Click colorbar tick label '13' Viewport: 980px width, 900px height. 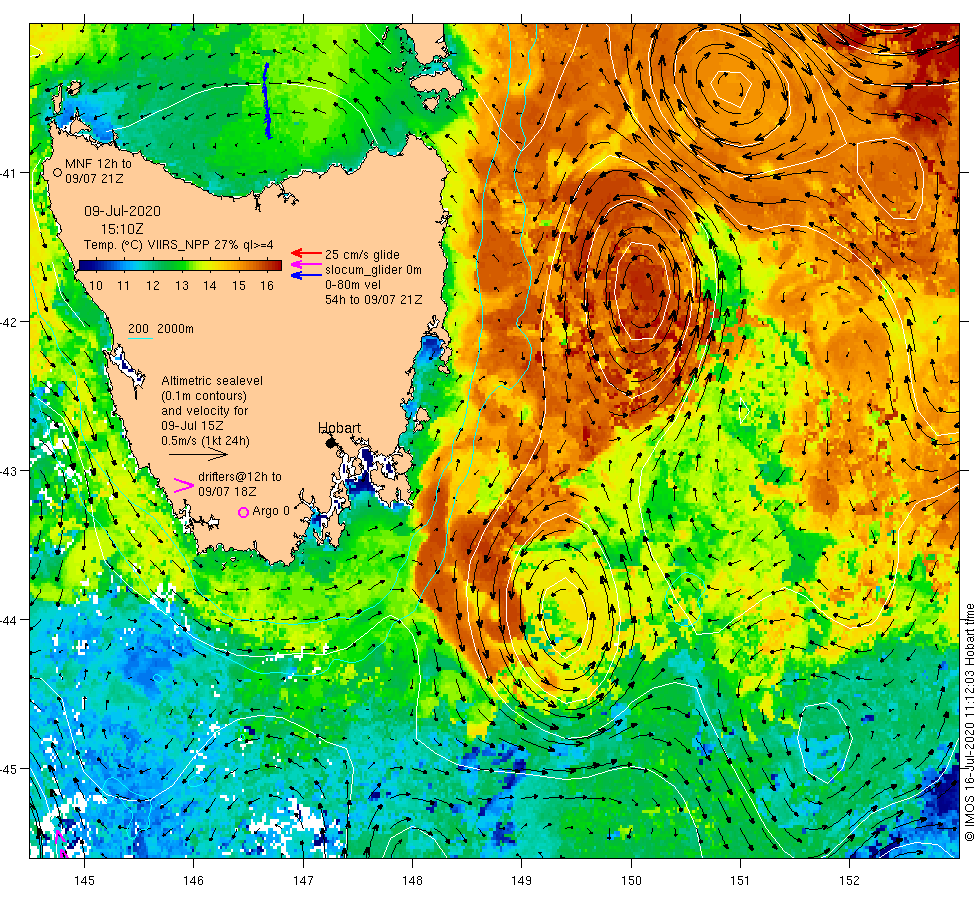(x=181, y=286)
